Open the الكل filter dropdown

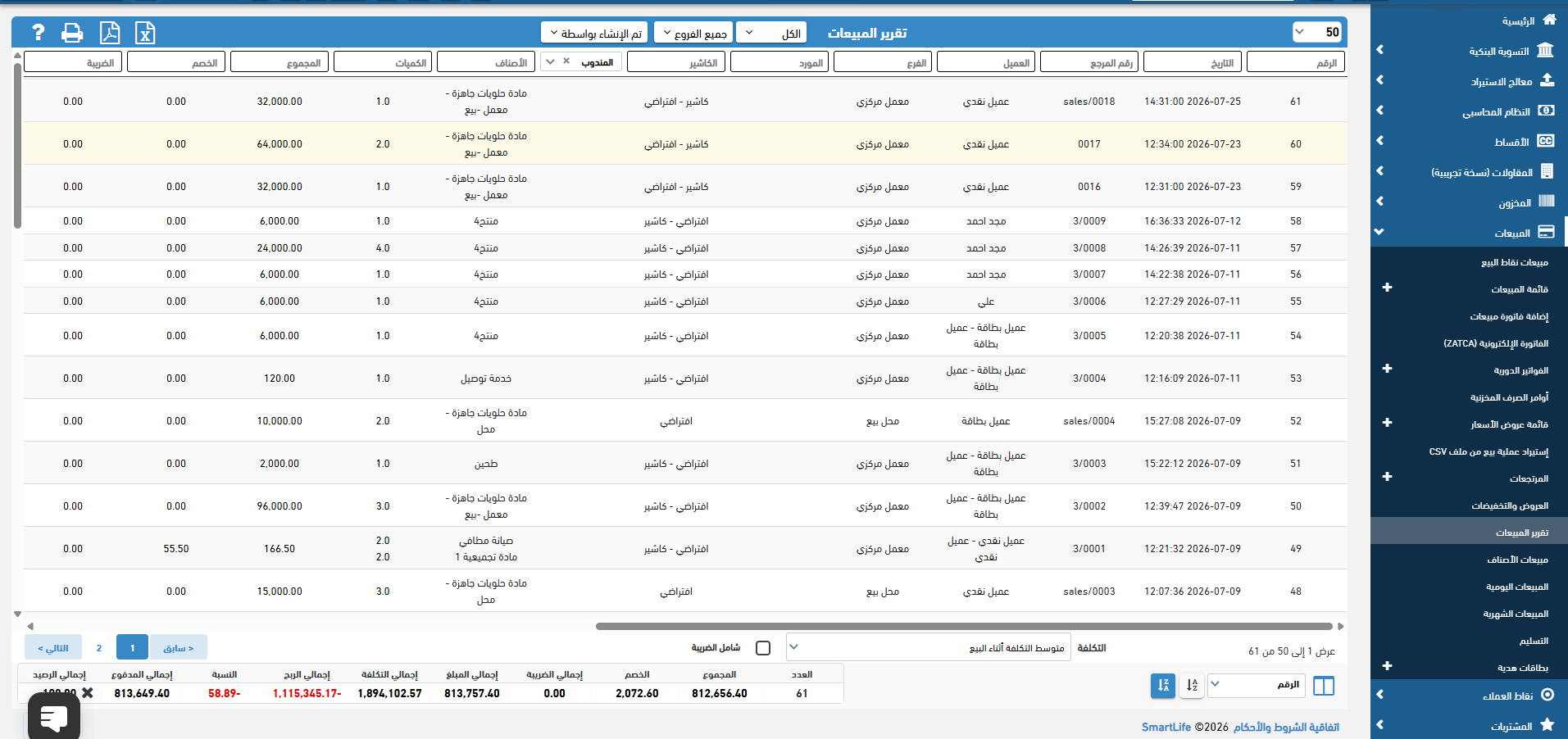pos(771,33)
